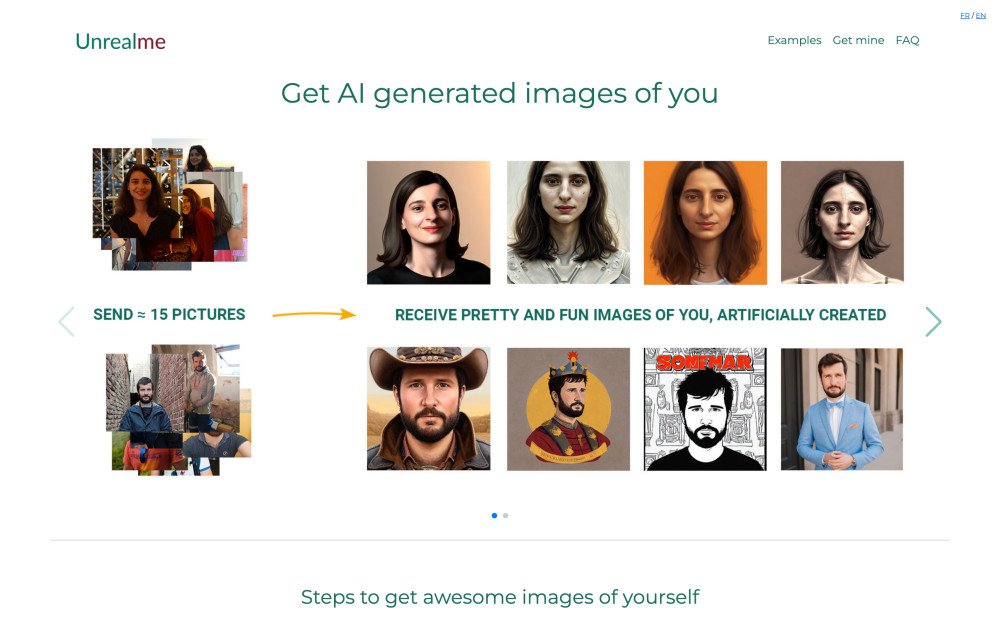The width and height of the screenshot is (1000, 625).
Task: Click the woman photo collage
Action: [x=168, y=205]
